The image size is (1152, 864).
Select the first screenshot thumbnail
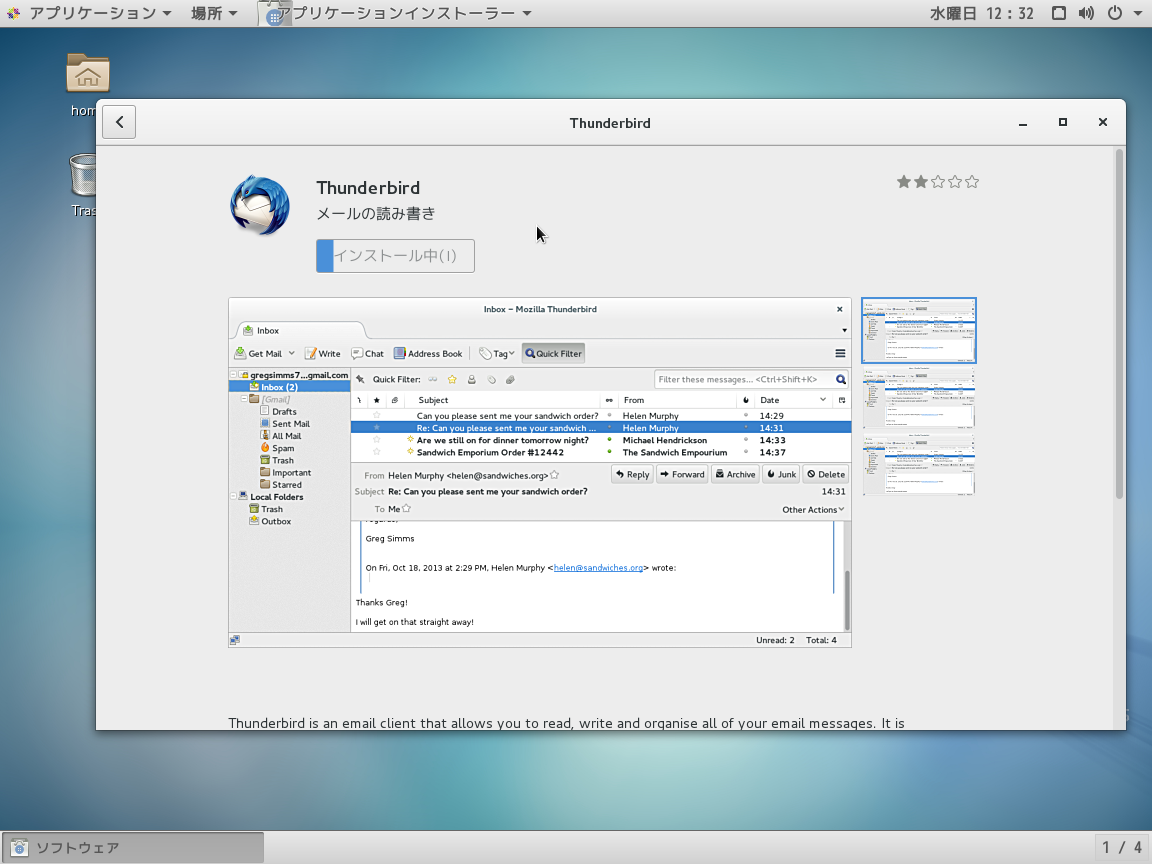[x=919, y=331]
